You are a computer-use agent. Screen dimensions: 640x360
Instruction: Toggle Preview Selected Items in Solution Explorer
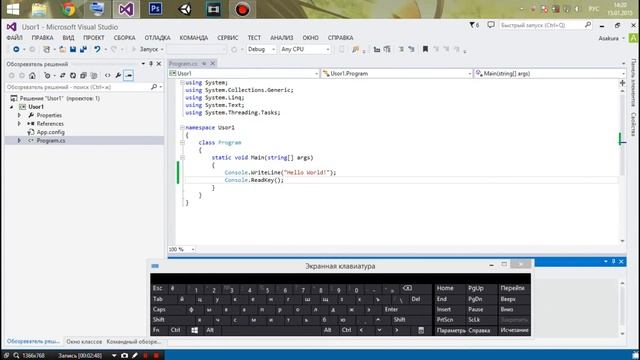(129, 76)
